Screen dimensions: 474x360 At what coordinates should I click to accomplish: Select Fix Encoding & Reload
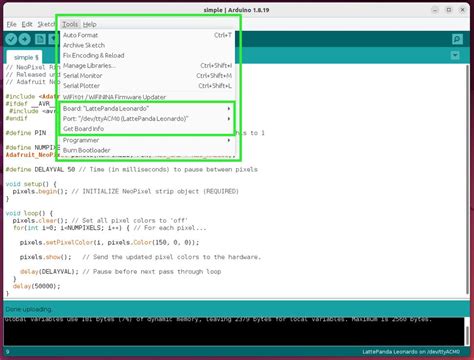click(147, 55)
